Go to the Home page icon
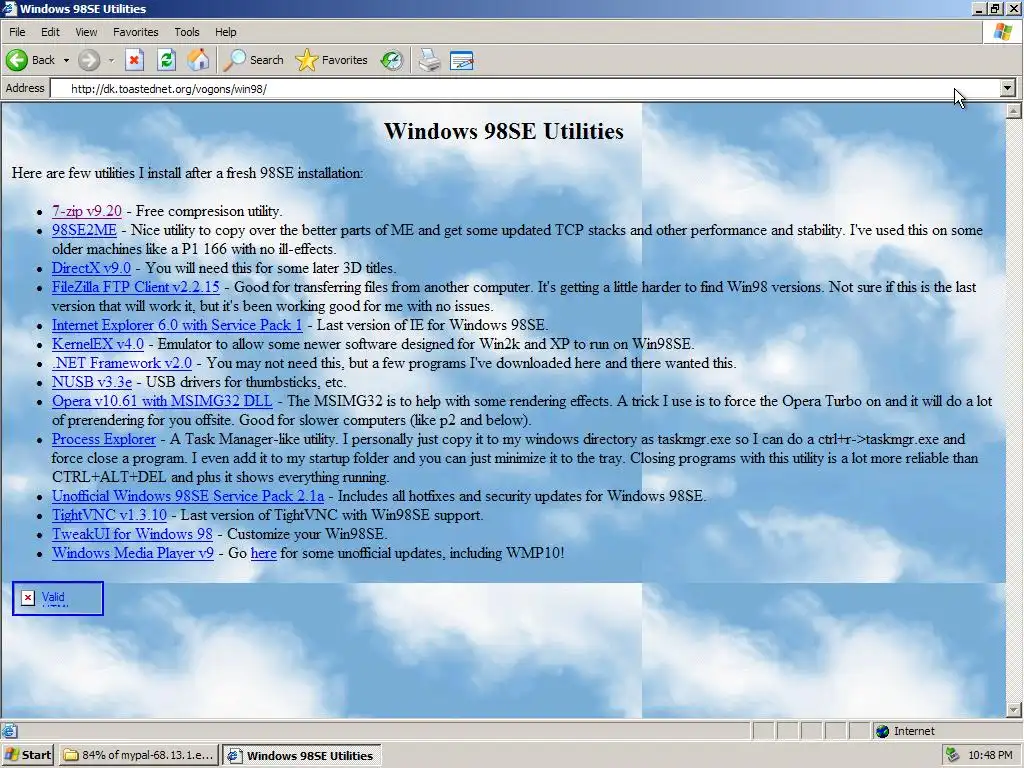1024x768 pixels. 199,60
